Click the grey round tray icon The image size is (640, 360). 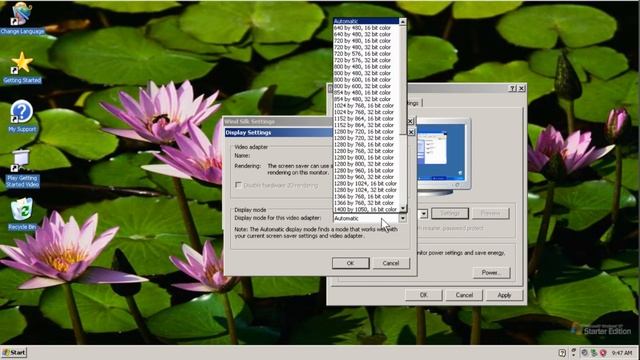(x=584, y=353)
